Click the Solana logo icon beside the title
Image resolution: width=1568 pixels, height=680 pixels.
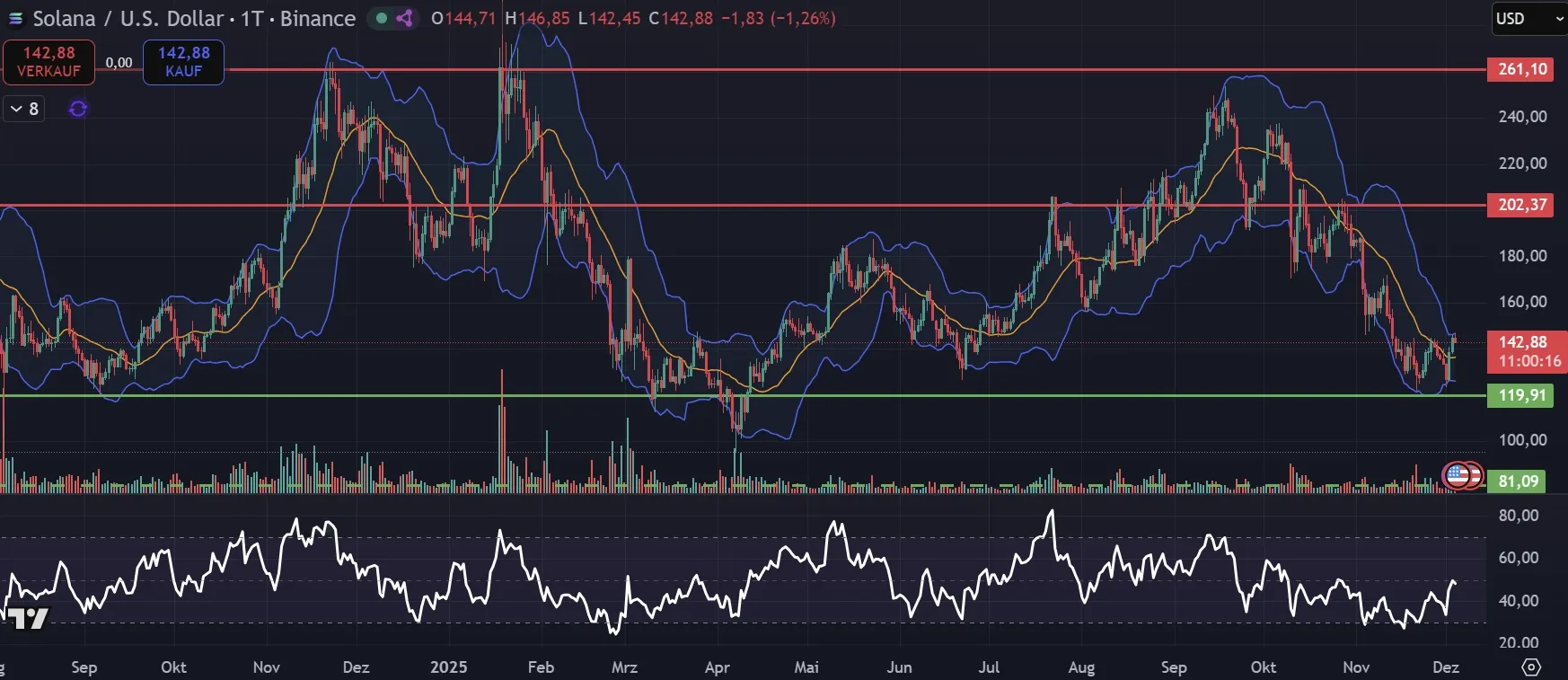pyautogui.click(x=15, y=19)
